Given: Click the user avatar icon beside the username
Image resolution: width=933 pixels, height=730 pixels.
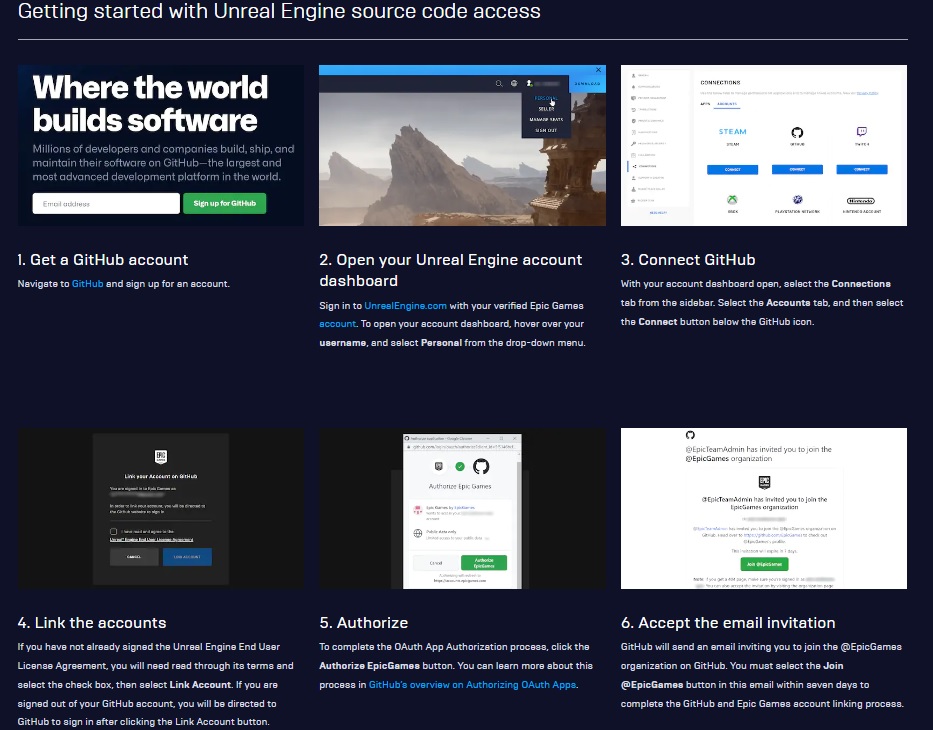Looking at the screenshot, I should (529, 83).
